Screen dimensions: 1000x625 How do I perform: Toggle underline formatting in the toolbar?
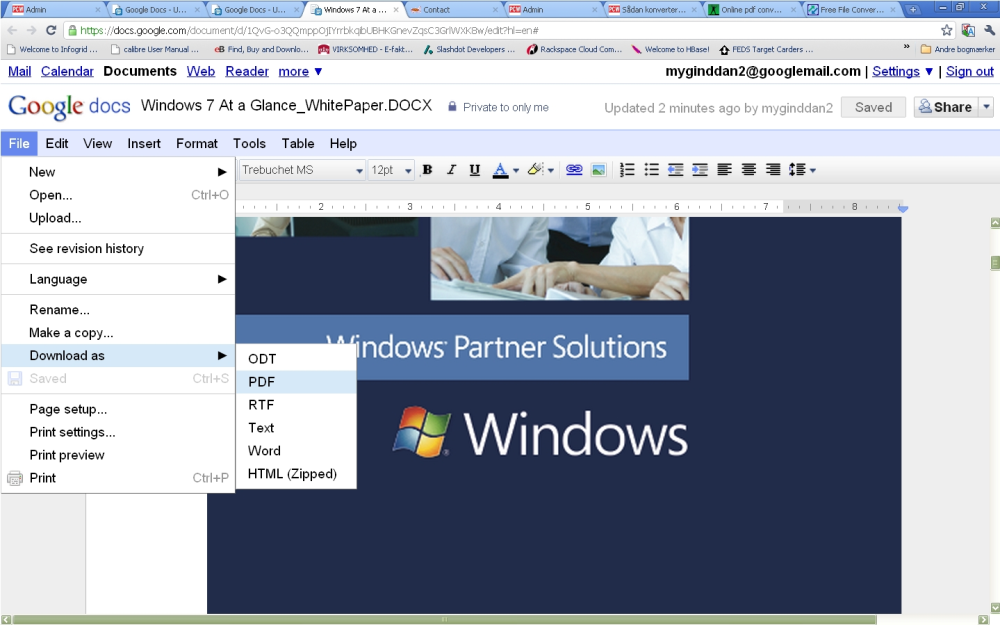pyautogui.click(x=474, y=170)
